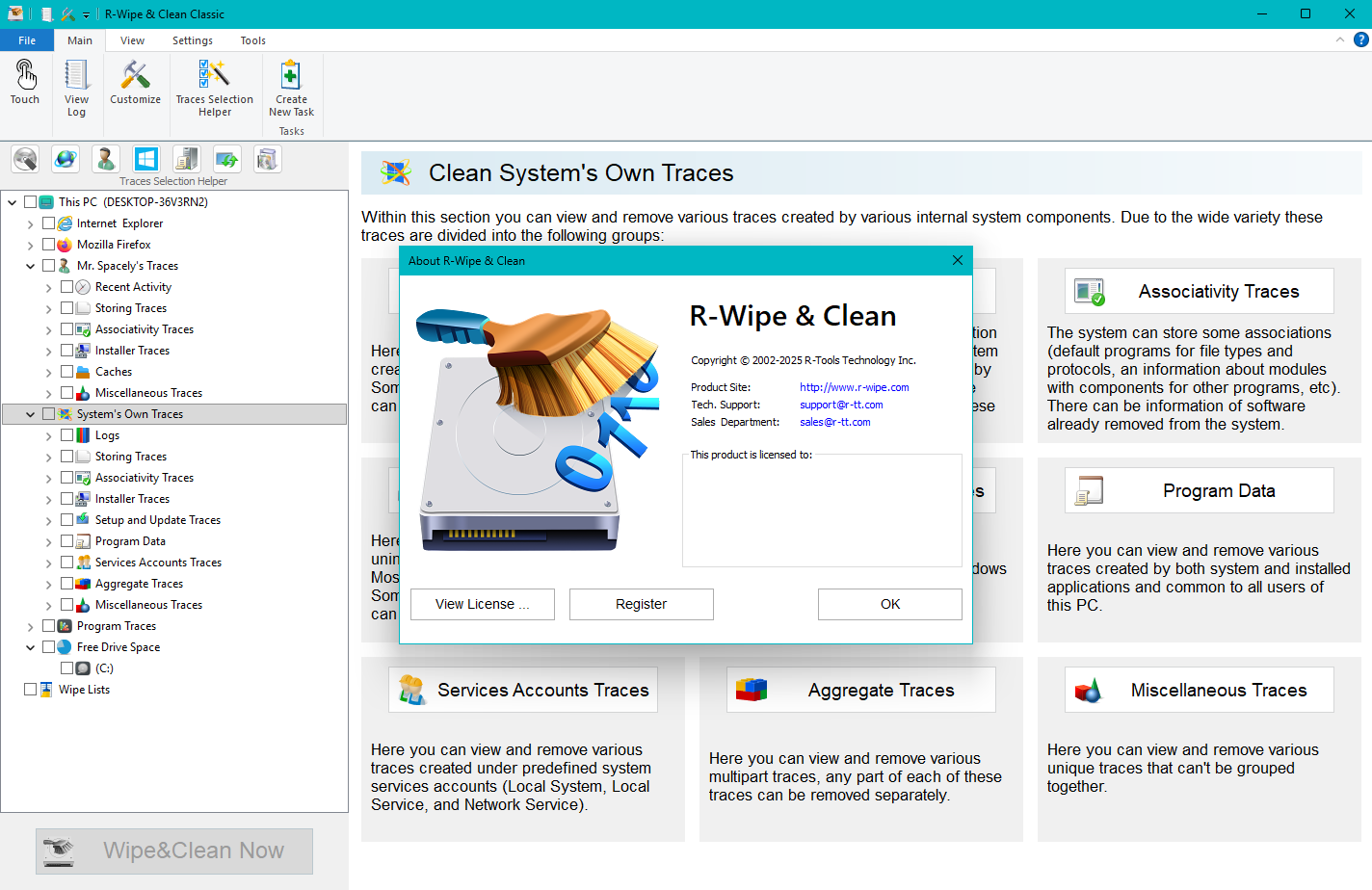
Task: Click the Services Accounts Traces tree icon
Action: point(83,563)
